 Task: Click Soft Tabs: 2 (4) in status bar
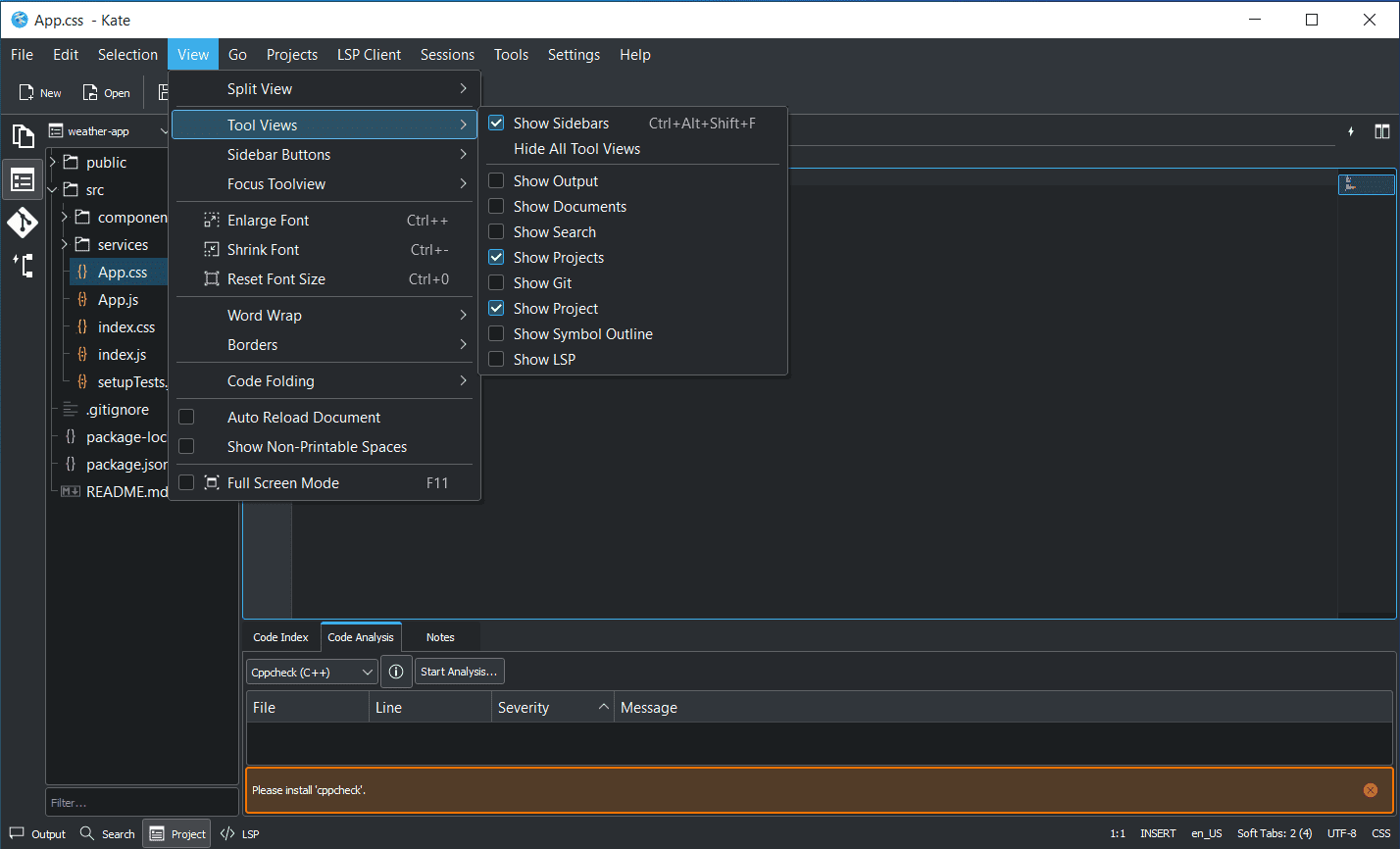pos(1275,834)
